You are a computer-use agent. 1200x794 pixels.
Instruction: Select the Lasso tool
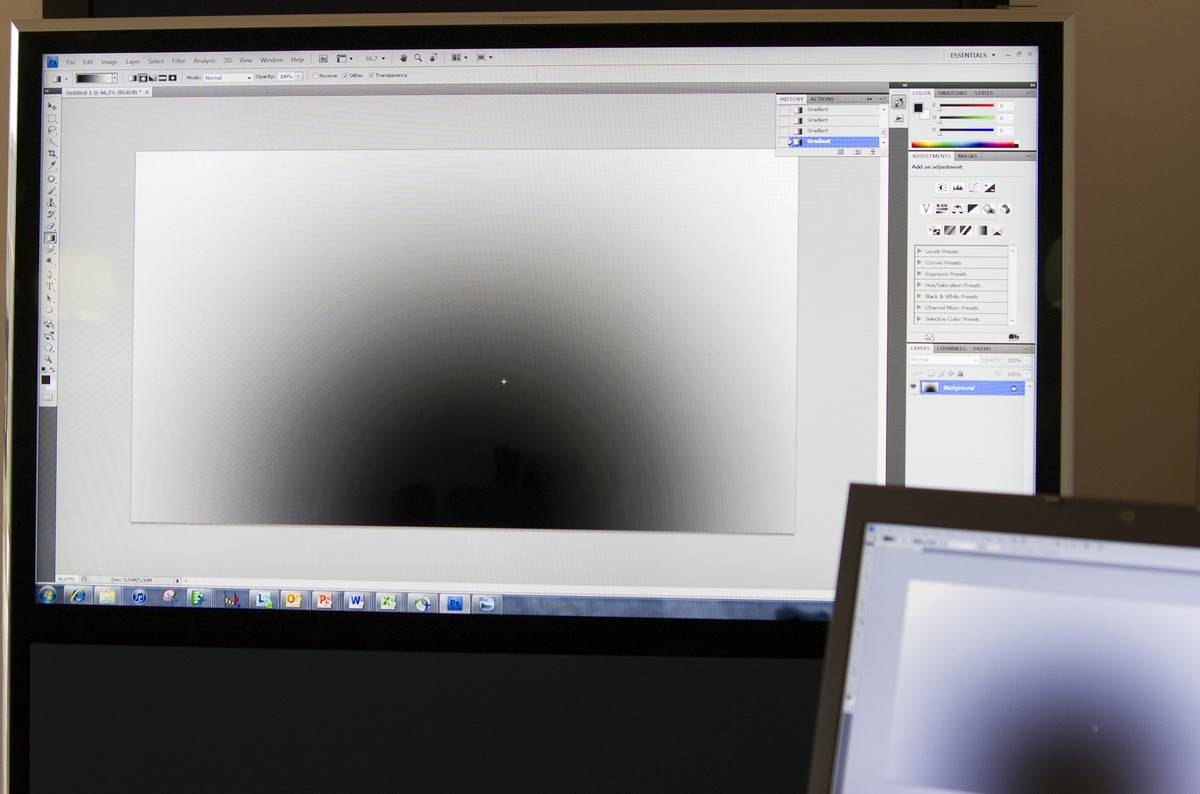pyautogui.click(x=52, y=130)
